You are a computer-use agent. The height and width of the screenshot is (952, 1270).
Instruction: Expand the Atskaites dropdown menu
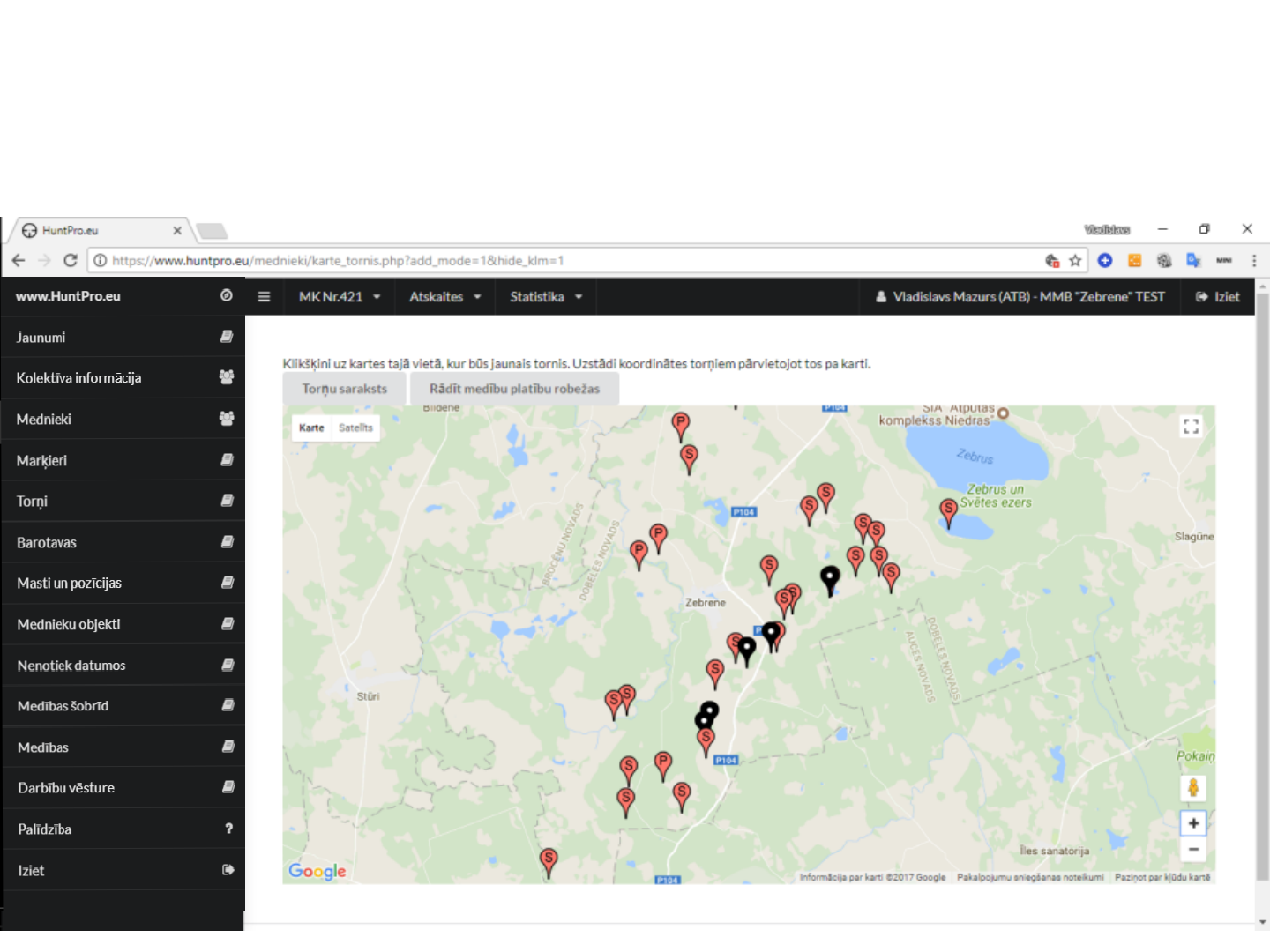445,296
